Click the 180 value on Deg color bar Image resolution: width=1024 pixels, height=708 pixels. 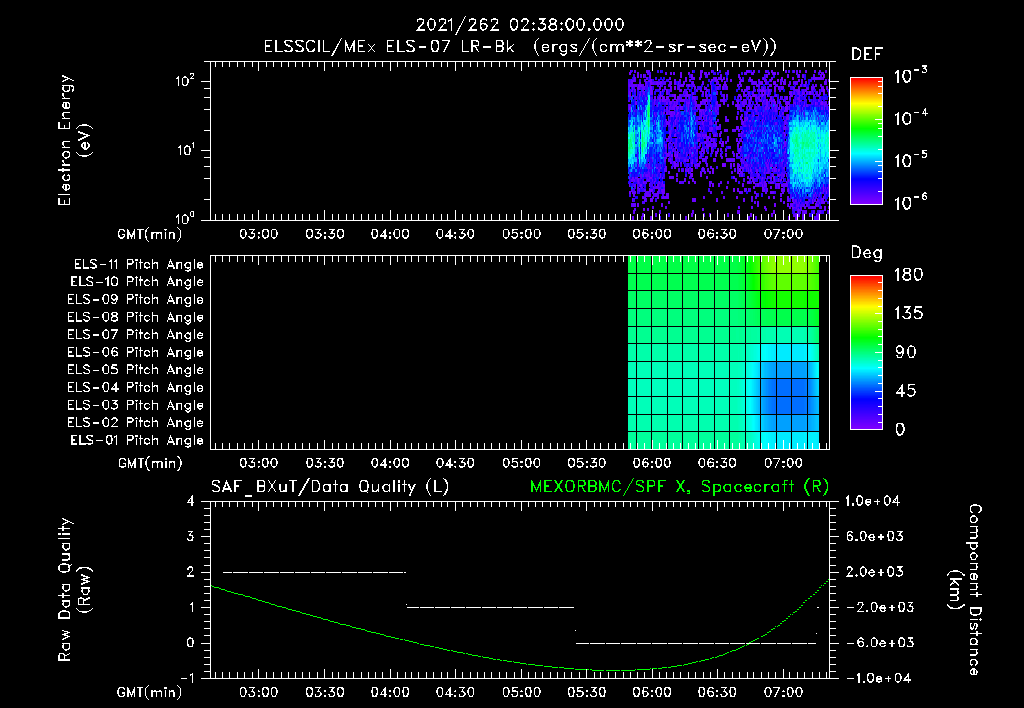pyautogui.click(x=908, y=275)
